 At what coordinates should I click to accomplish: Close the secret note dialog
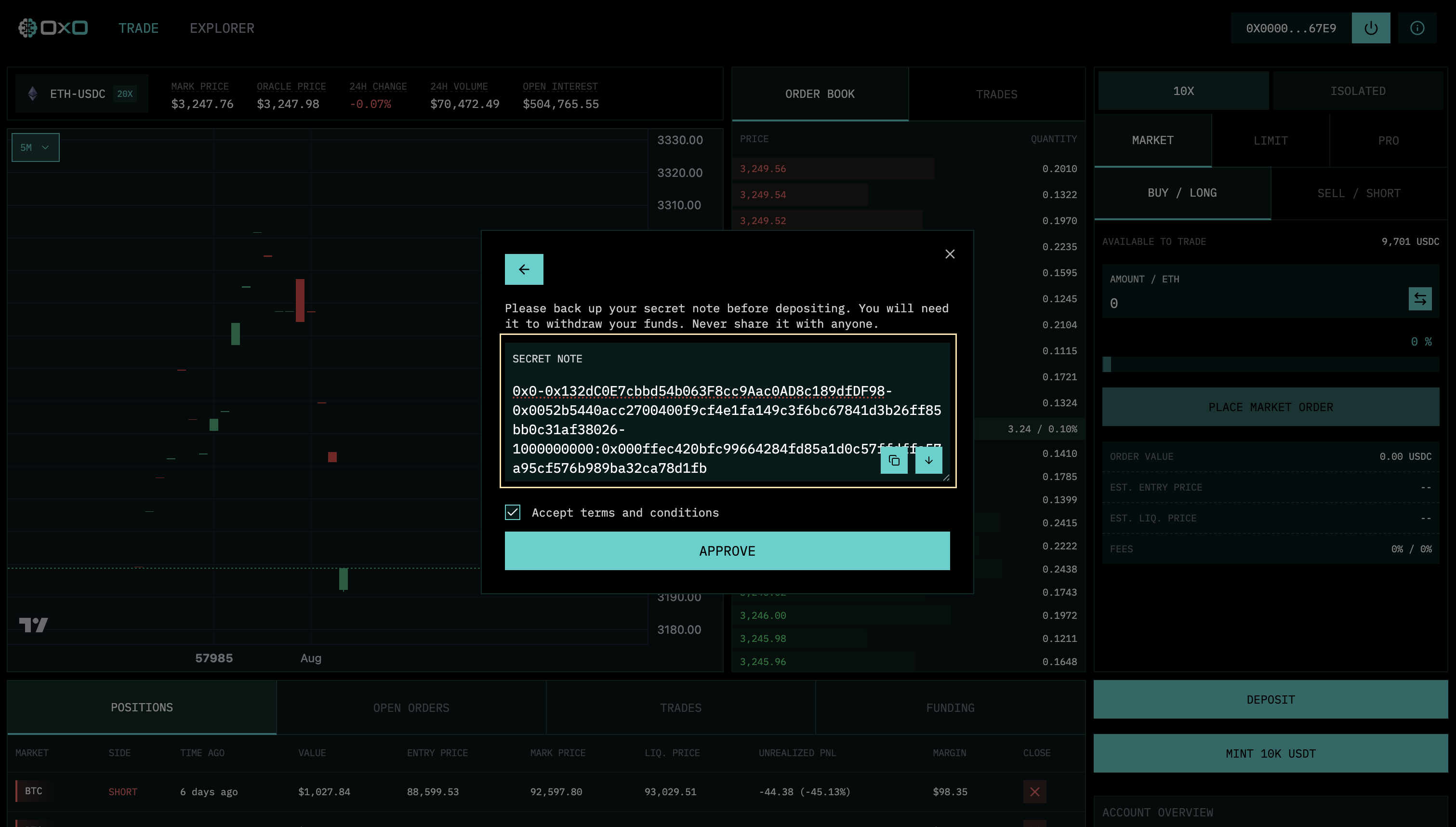950,254
